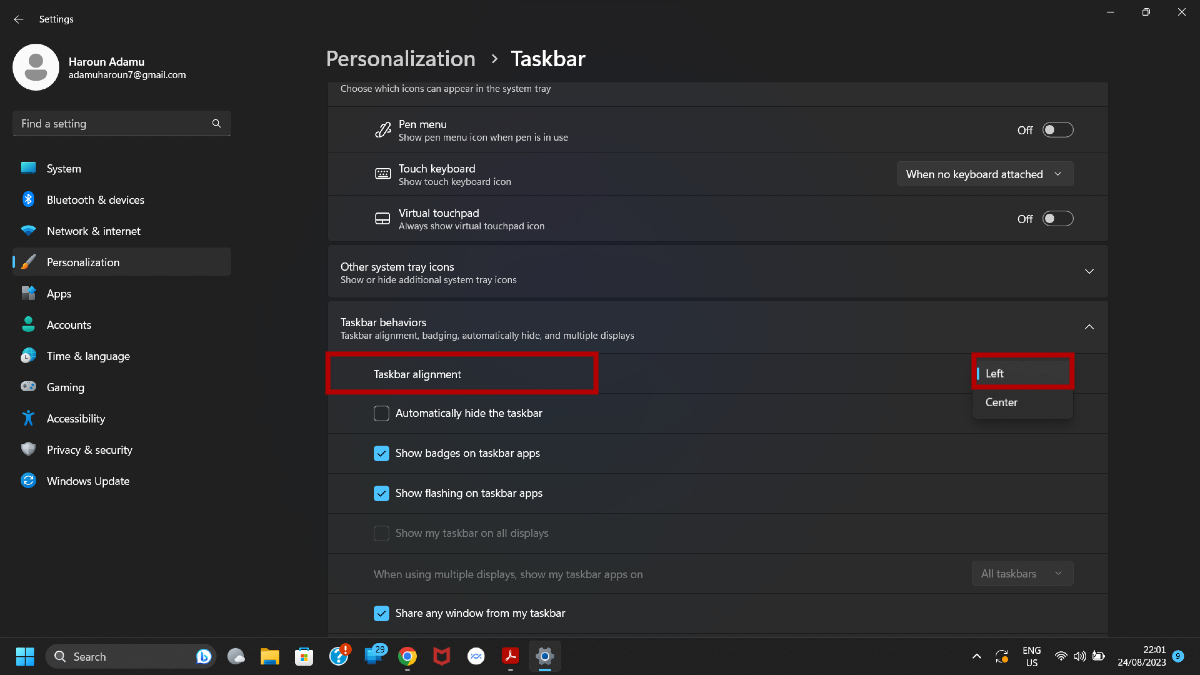Uncheck Show badges on taskbar apps
The width and height of the screenshot is (1200, 675).
click(381, 453)
